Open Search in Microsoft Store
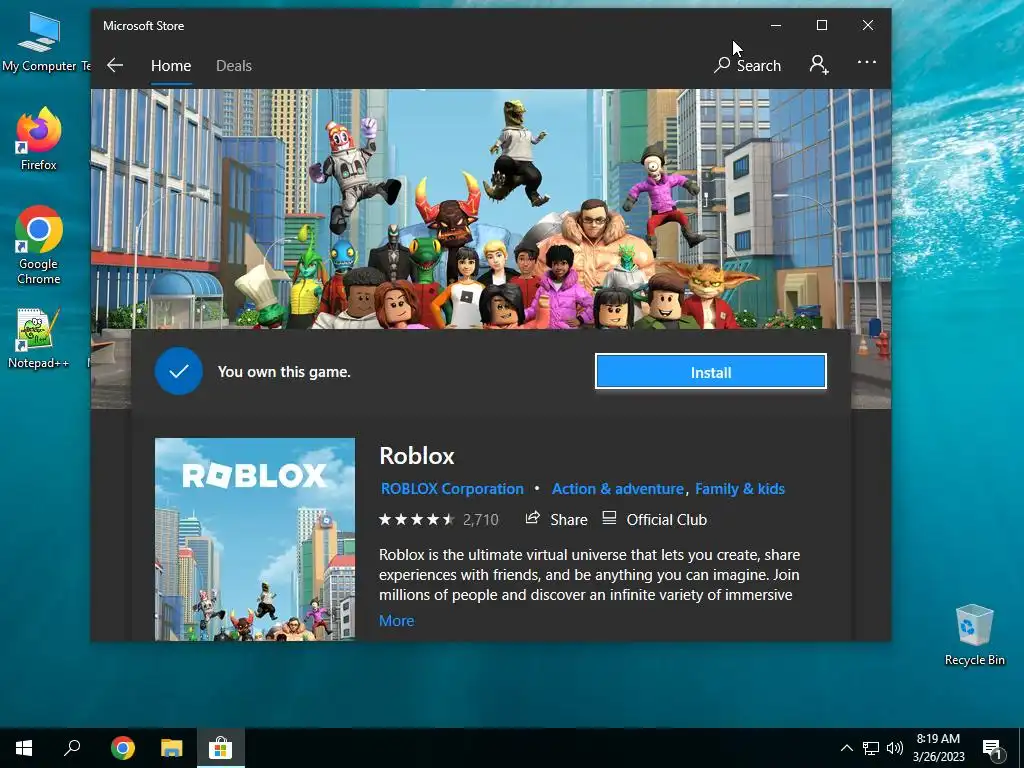The image size is (1024, 768). click(x=748, y=65)
